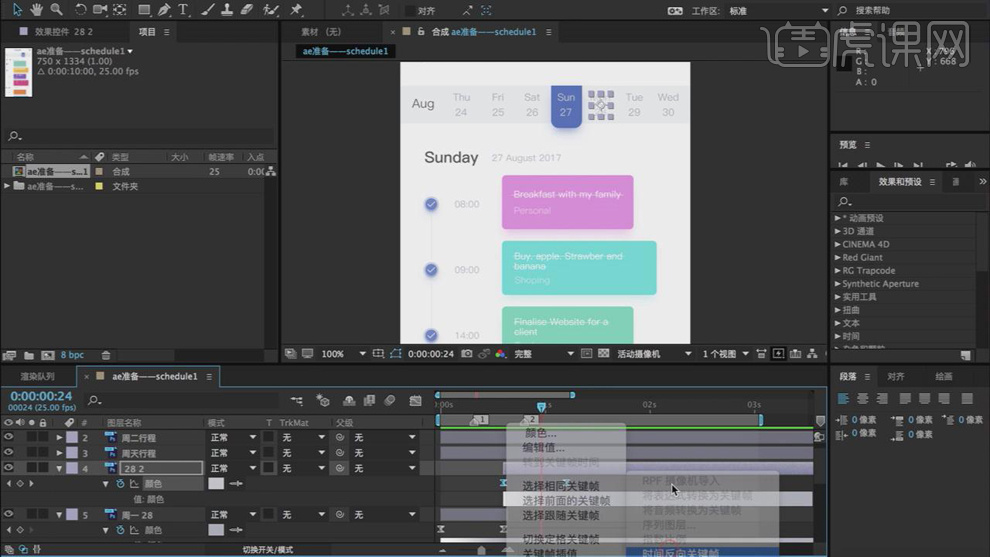Toggle stopwatch for 周一 28 颜色 property
990x557 pixels.
(x=120, y=530)
